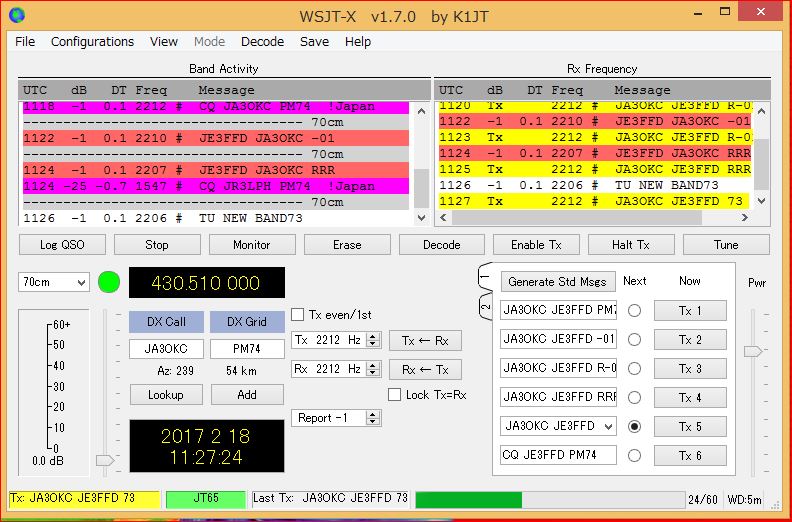Open the Configurations menu
This screenshot has height=522, width=792.
pyautogui.click(x=92, y=42)
